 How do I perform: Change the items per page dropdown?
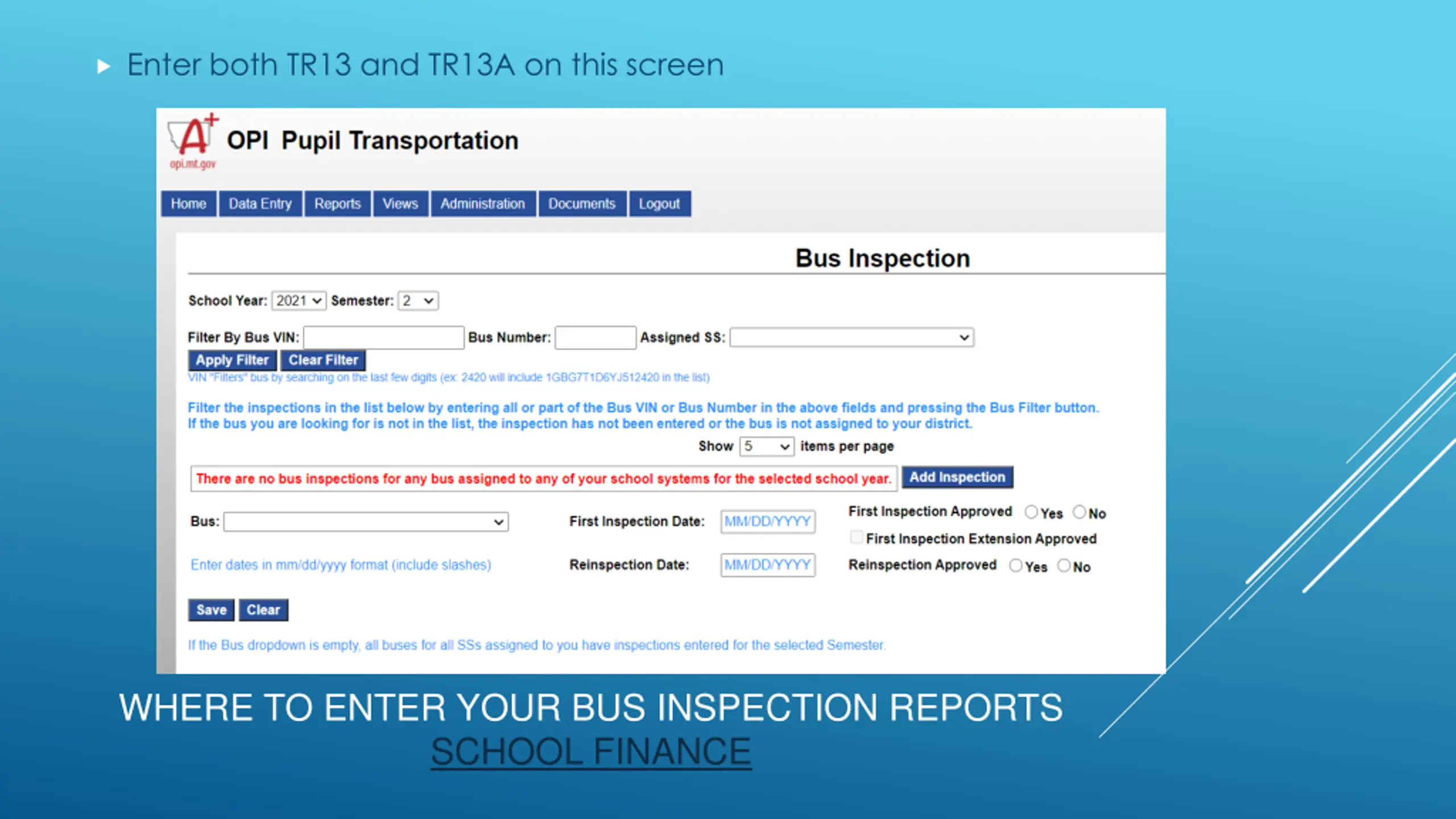pyautogui.click(x=766, y=446)
